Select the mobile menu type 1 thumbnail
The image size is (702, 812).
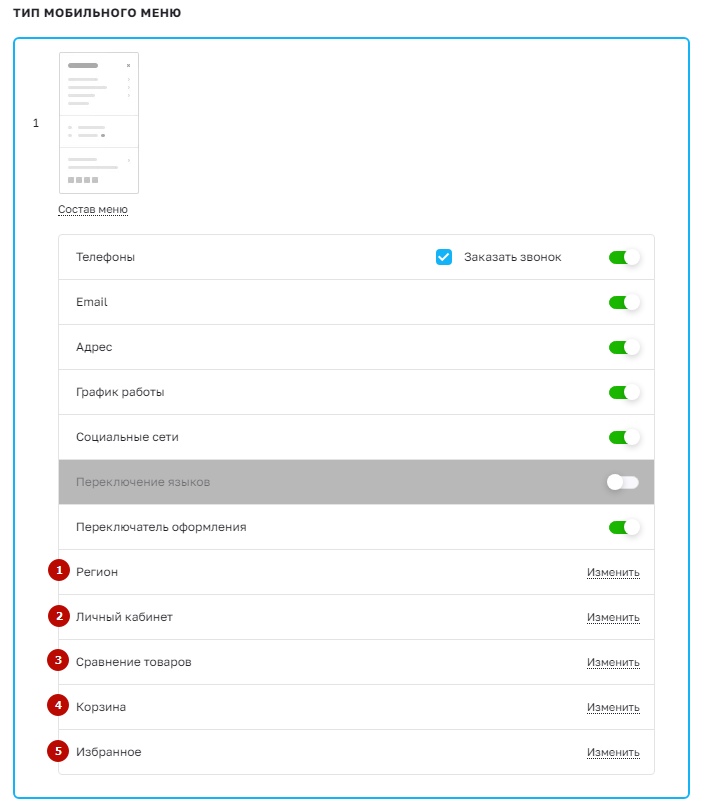[x=99, y=123]
